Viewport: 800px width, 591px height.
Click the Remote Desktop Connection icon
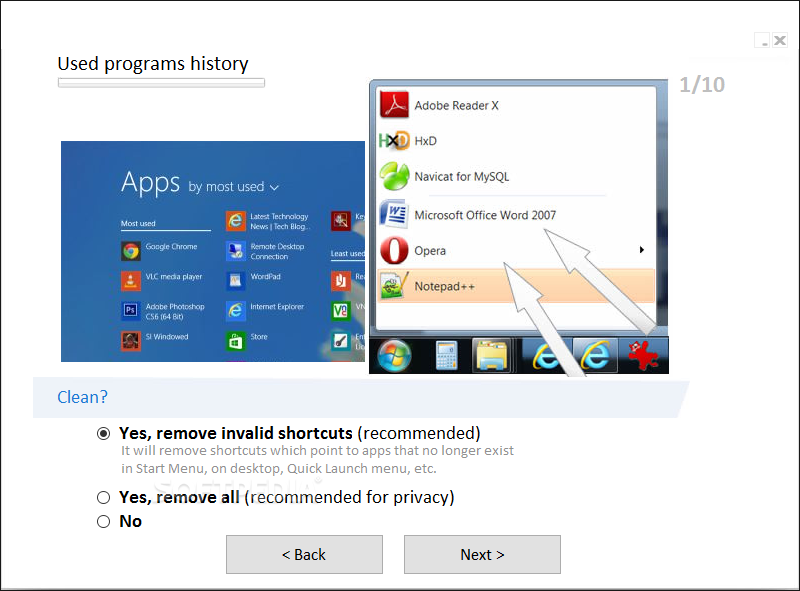[235, 251]
